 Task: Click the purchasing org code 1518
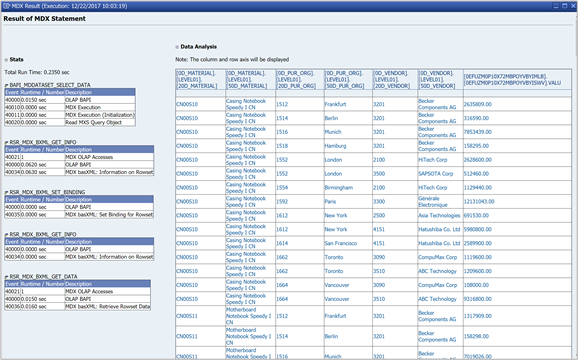click(282, 146)
